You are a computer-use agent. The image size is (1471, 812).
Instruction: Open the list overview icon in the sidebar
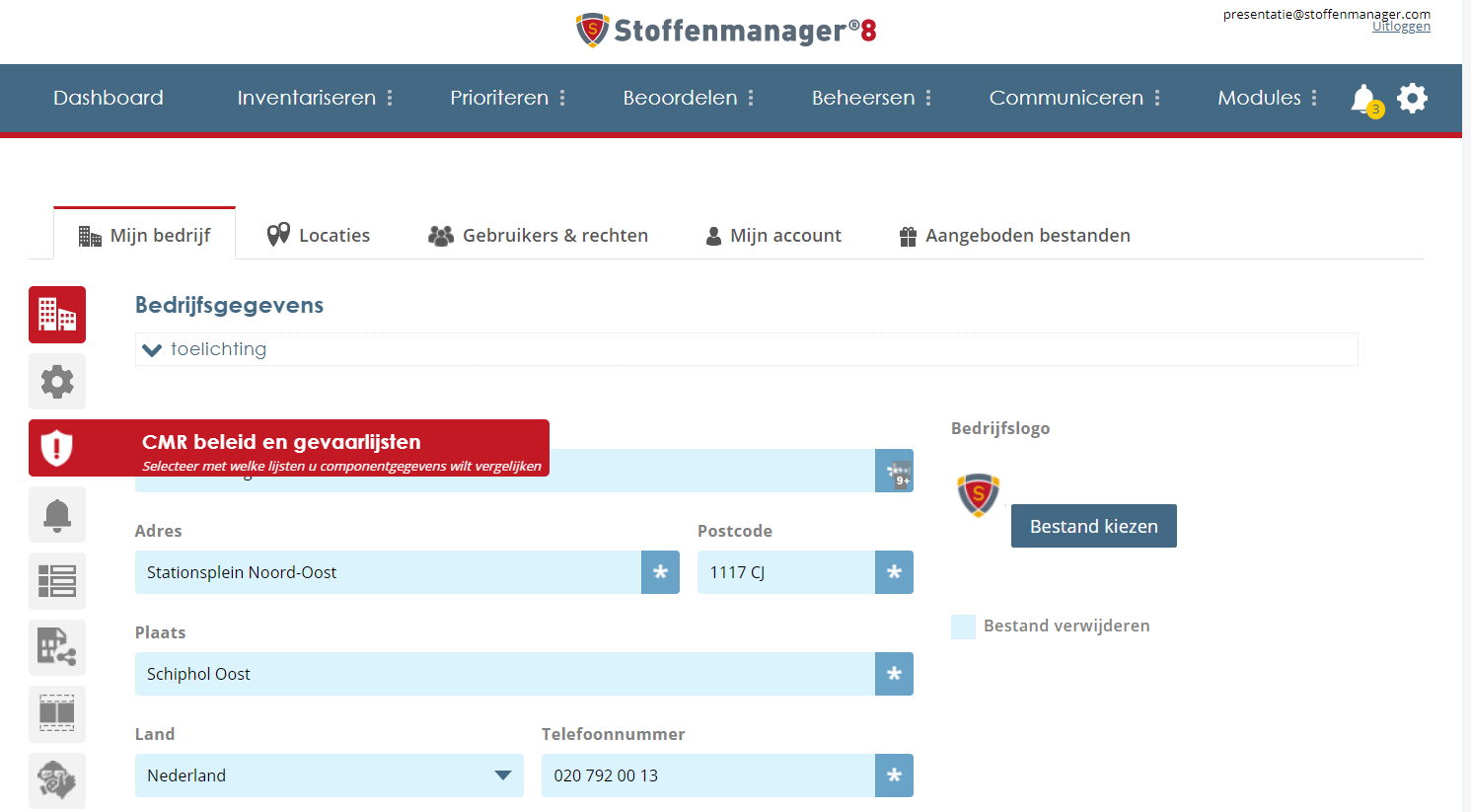pos(56,581)
